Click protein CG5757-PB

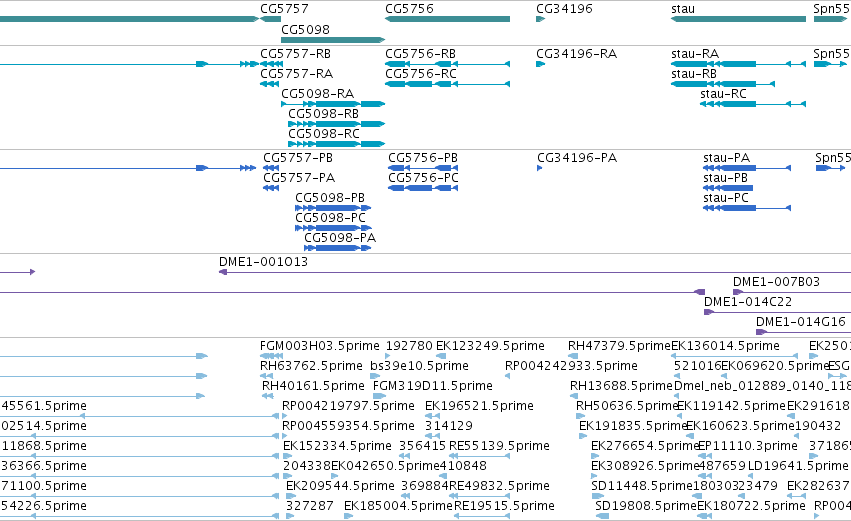(298, 158)
